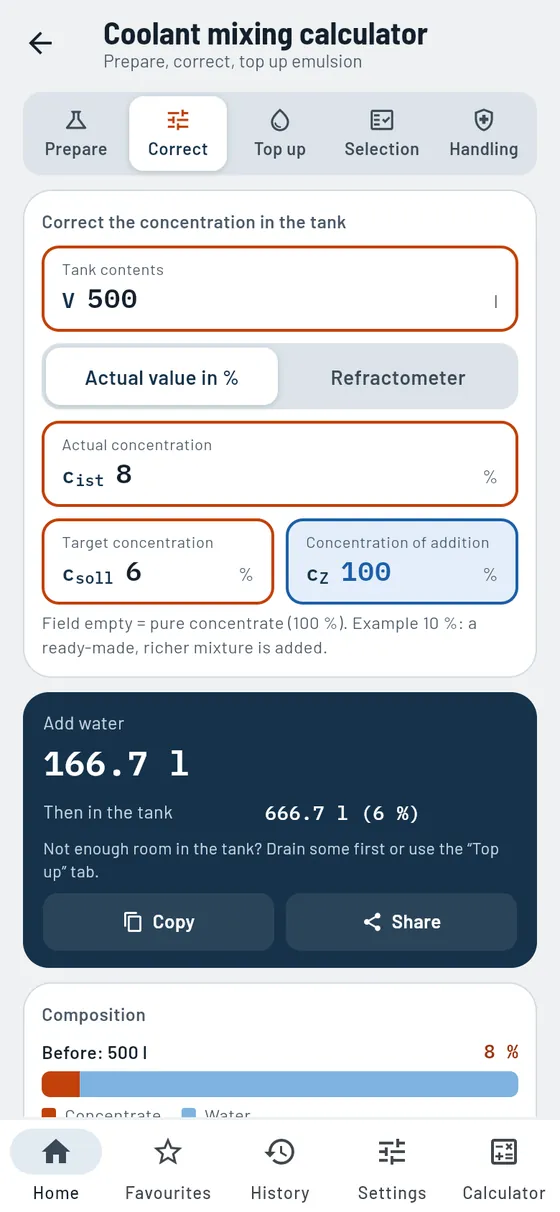
Task: Edit the Tank contents volume field
Action: [x=280, y=288]
